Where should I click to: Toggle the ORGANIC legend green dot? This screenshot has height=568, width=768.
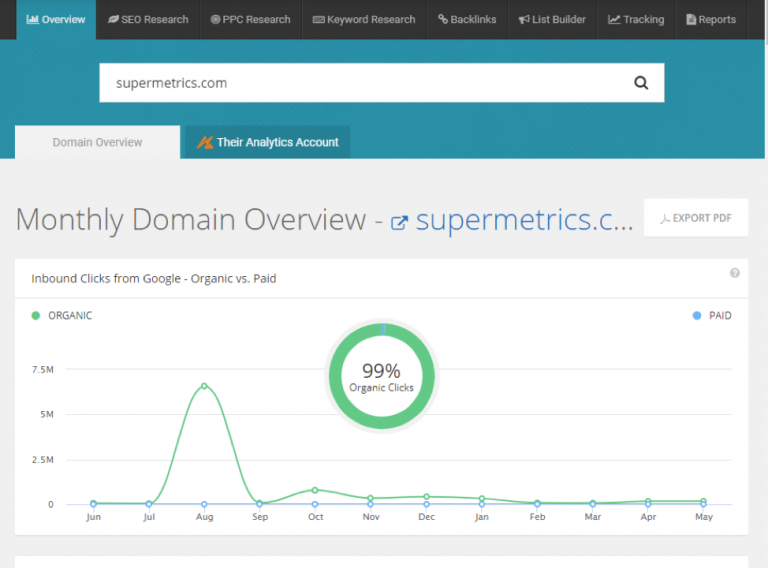36,315
